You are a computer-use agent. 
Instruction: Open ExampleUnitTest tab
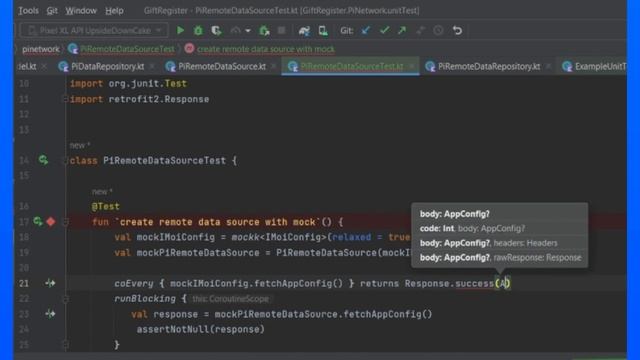point(594,66)
